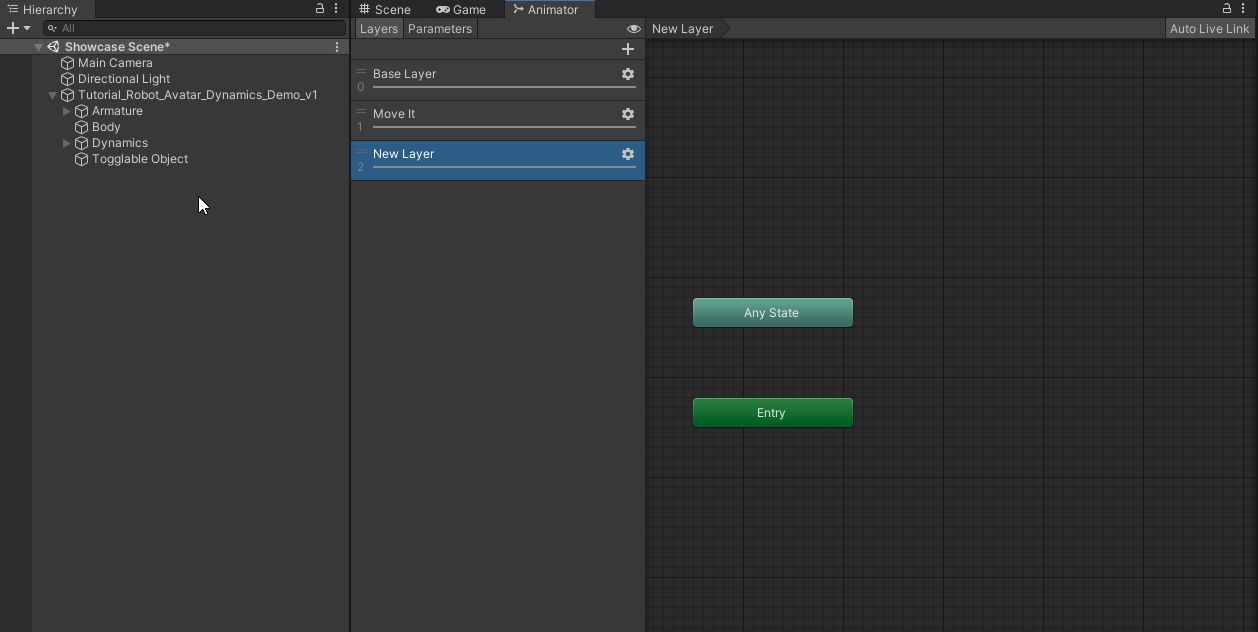Screen dimensions: 1258x632
Task: Click the search magnifier icon in Hierarchy
Action: click(x=51, y=28)
